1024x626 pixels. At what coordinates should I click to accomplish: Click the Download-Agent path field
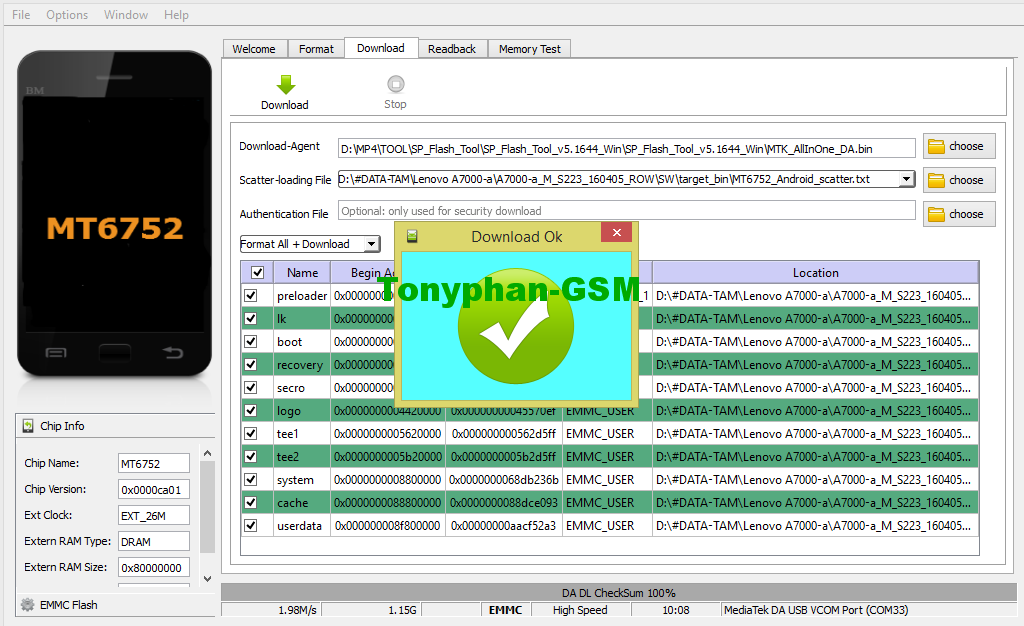pos(626,148)
